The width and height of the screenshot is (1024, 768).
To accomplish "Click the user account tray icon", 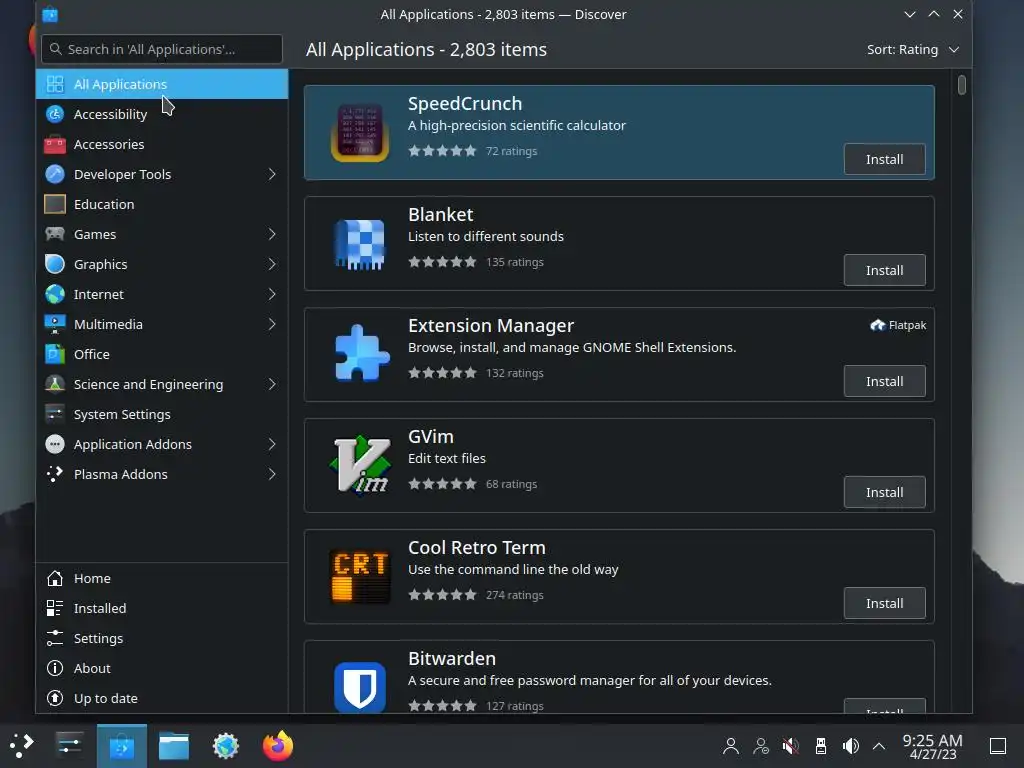I will coord(731,746).
